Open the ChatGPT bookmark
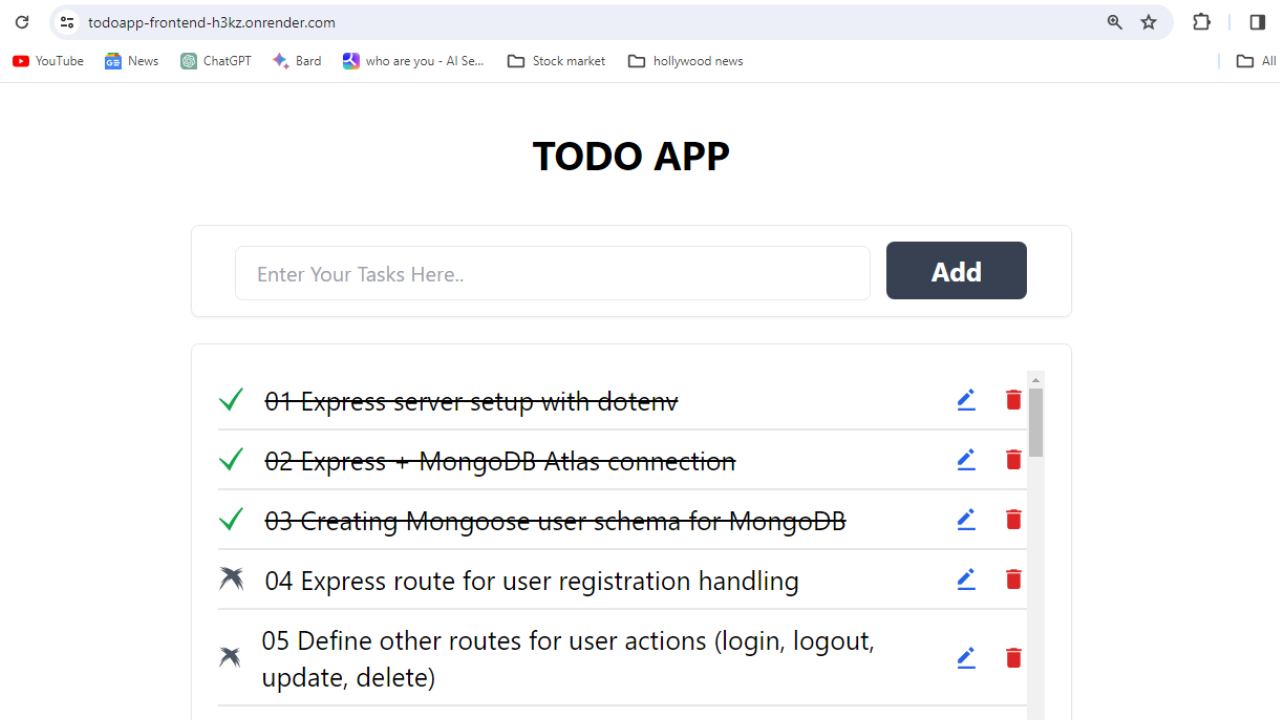This screenshot has height=720, width=1280. click(x=216, y=61)
